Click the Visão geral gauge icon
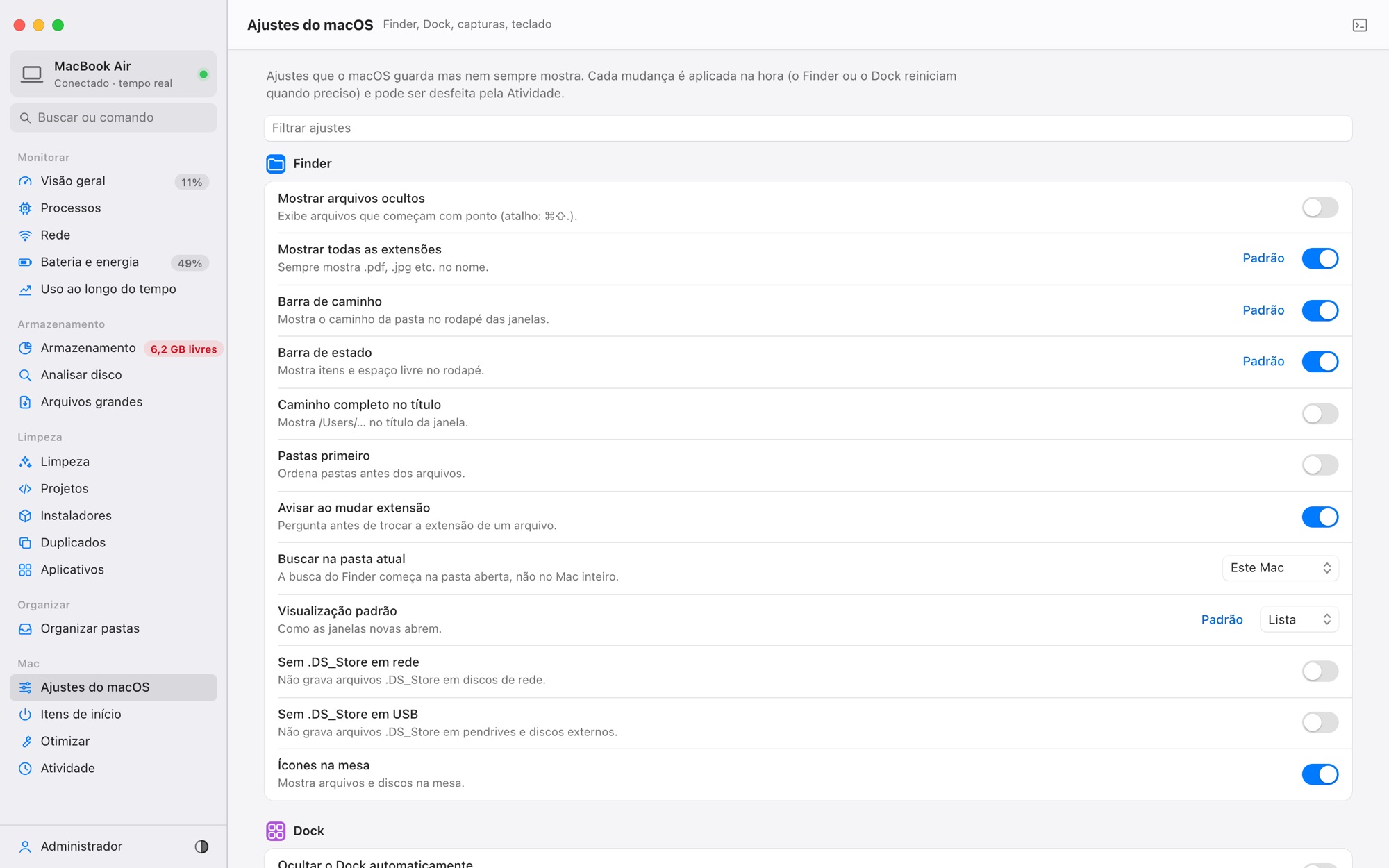 coord(25,181)
